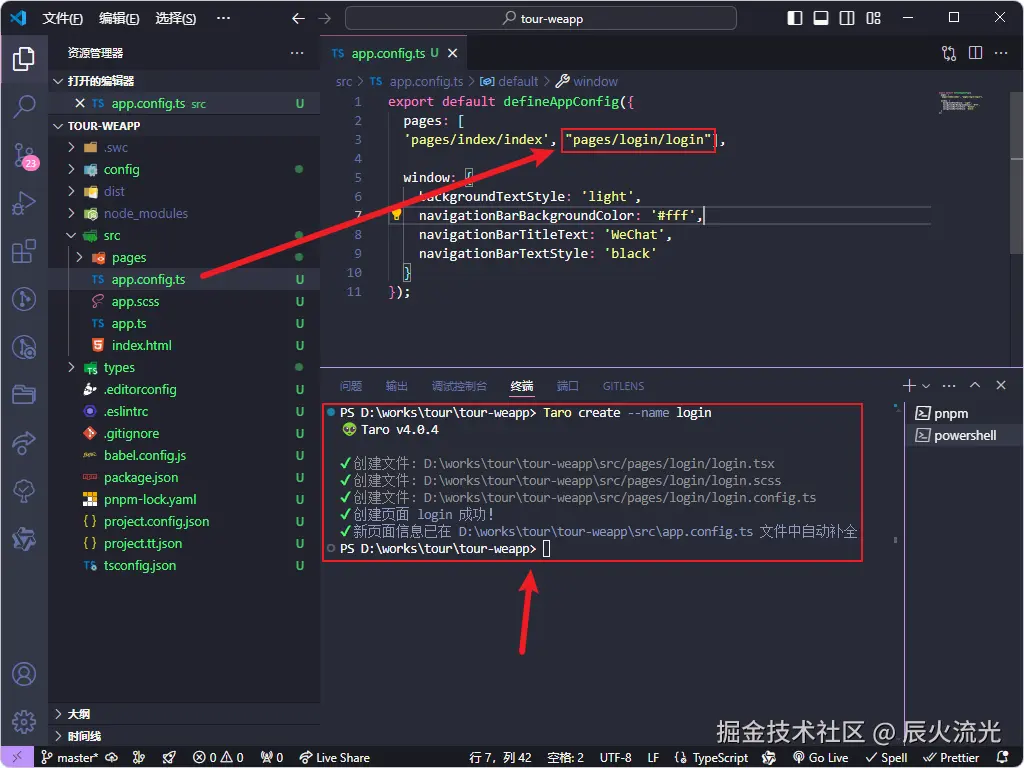Open the 选择(S) menu
1024x768 pixels.
pyautogui.click(x=176, y=18)
